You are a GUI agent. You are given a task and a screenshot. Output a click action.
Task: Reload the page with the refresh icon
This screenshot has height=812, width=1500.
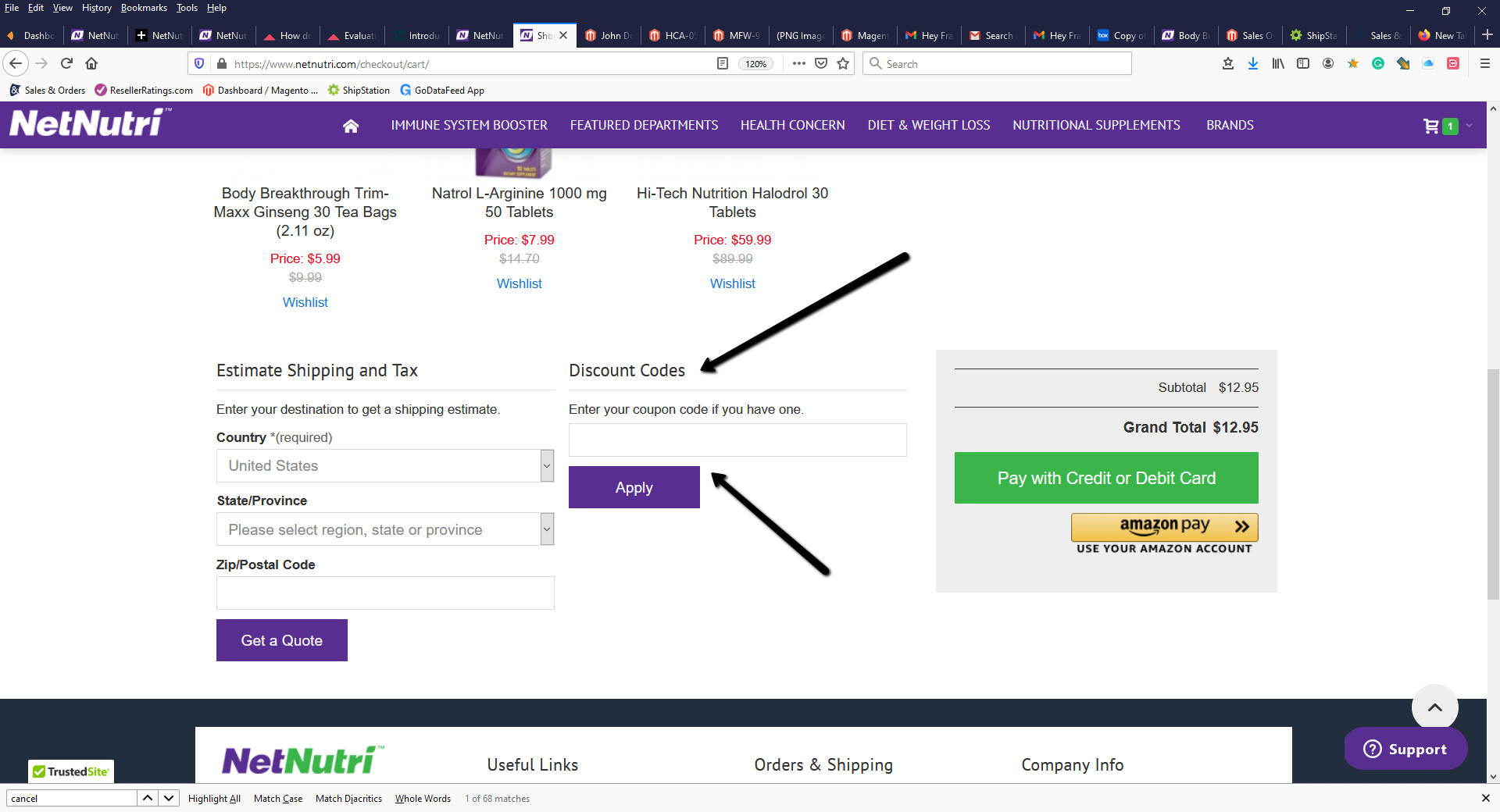(x=67, y=63)
